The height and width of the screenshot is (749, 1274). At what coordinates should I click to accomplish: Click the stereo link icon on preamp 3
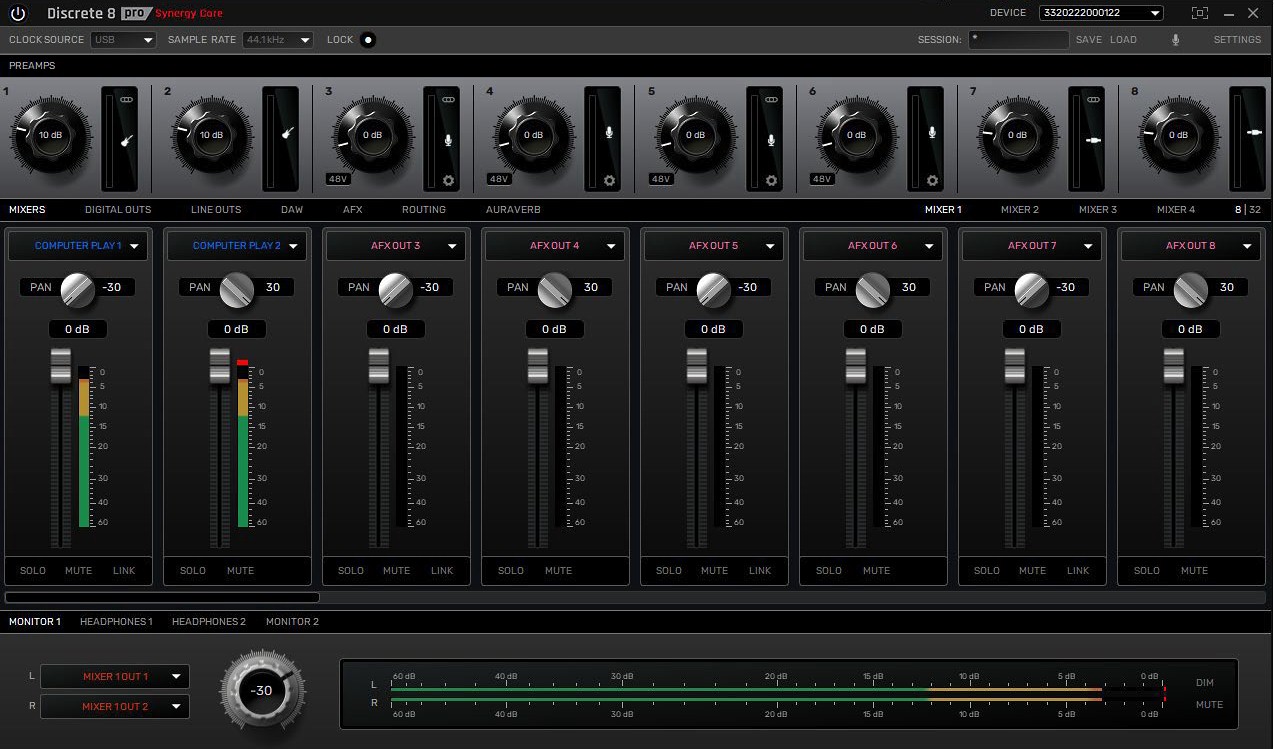click(x=448, y=100)
